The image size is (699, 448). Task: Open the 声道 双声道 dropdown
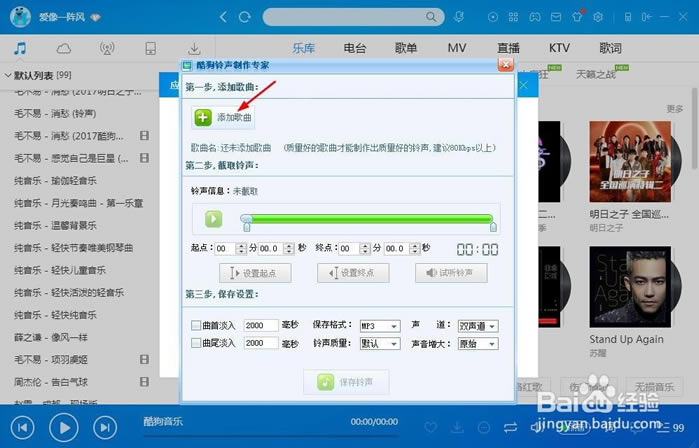[x=478, y=326]
